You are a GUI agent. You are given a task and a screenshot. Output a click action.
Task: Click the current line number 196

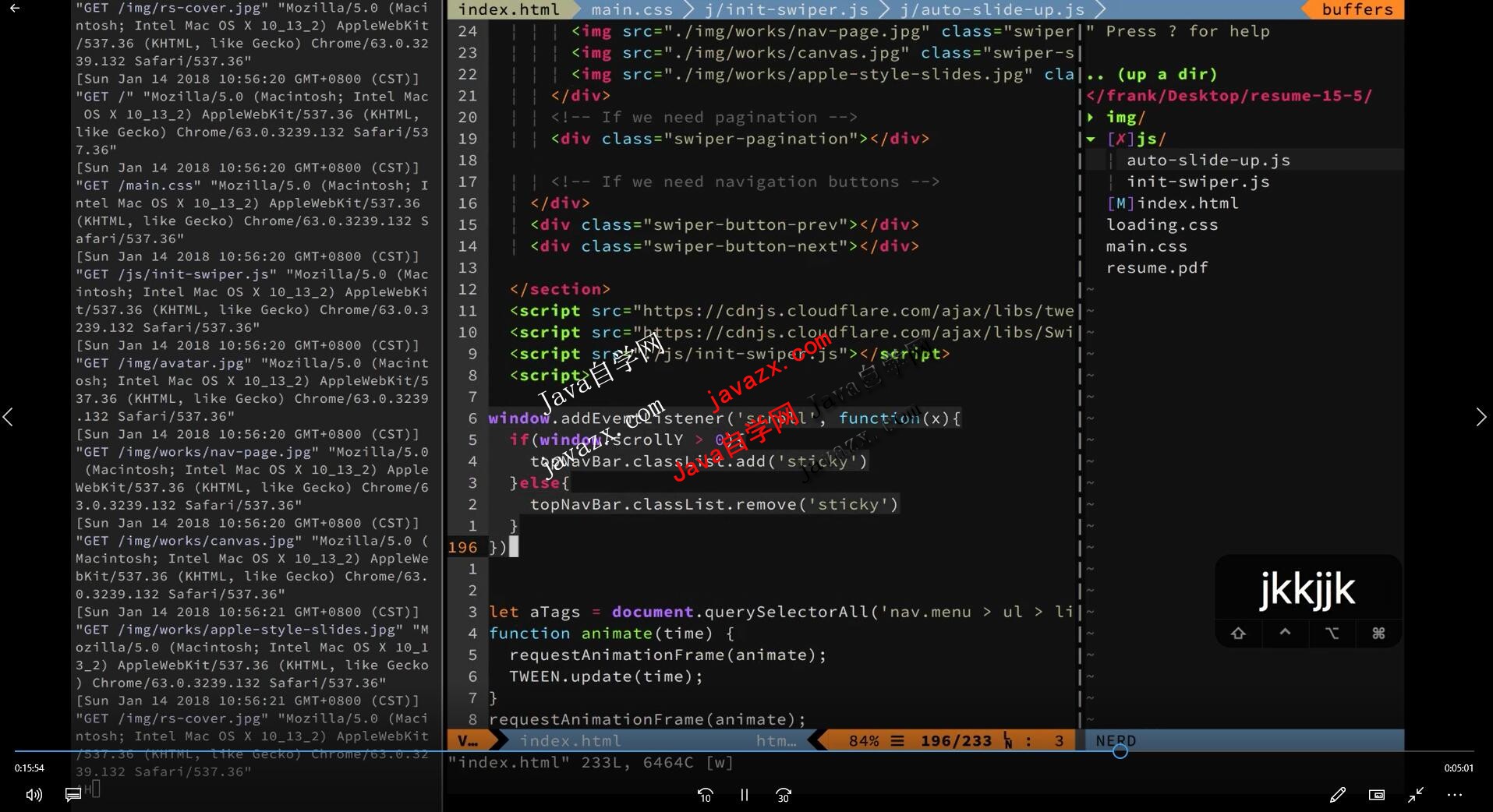tap(462, 547)
